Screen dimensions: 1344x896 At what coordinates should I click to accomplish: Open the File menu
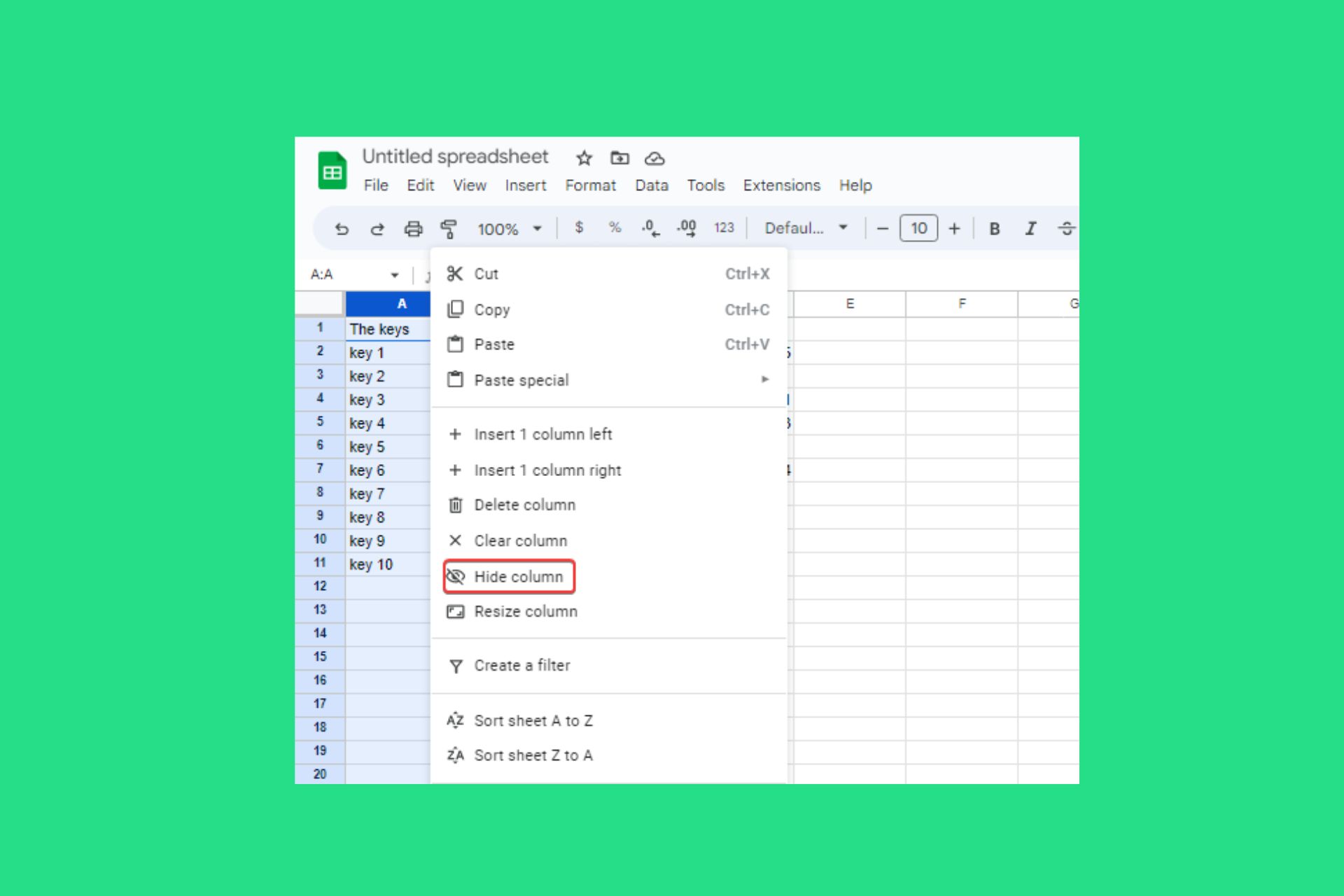click(x=376, y=185)
